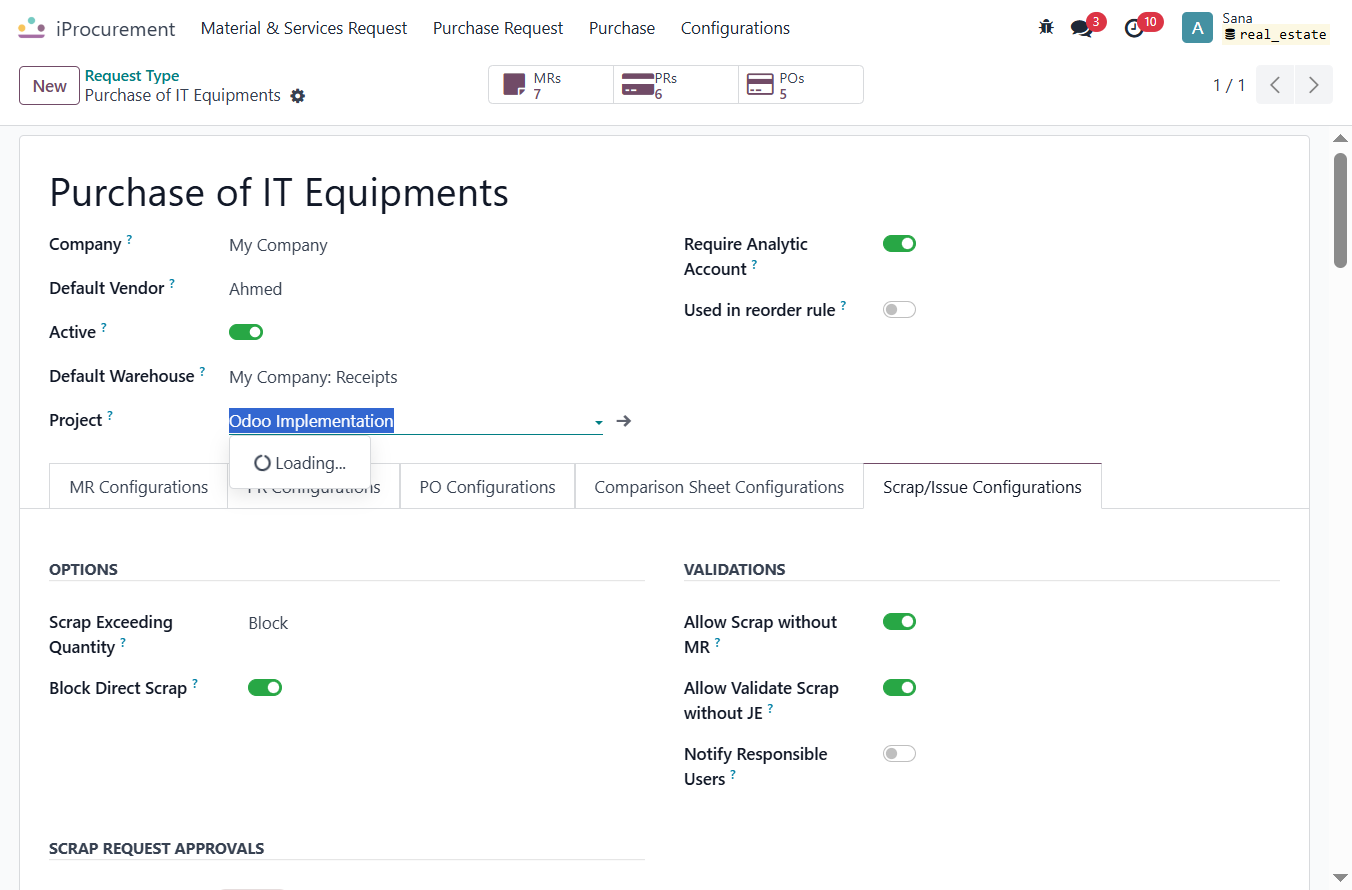Open the Default Vendor Ahmed field
Viewport: 1352px width, 890px height.
click(256, 289)
